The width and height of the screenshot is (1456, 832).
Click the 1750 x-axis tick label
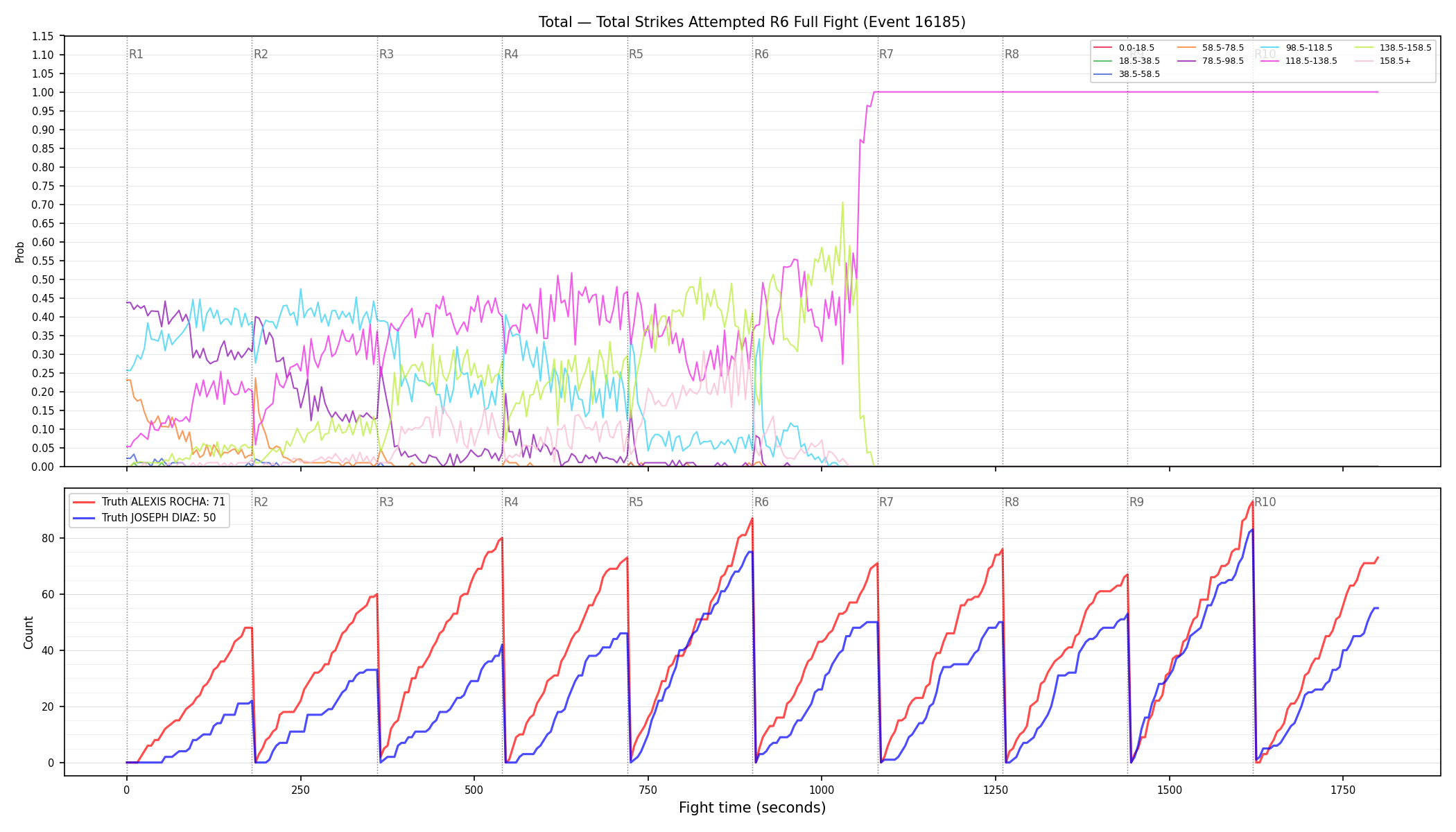1343,790
